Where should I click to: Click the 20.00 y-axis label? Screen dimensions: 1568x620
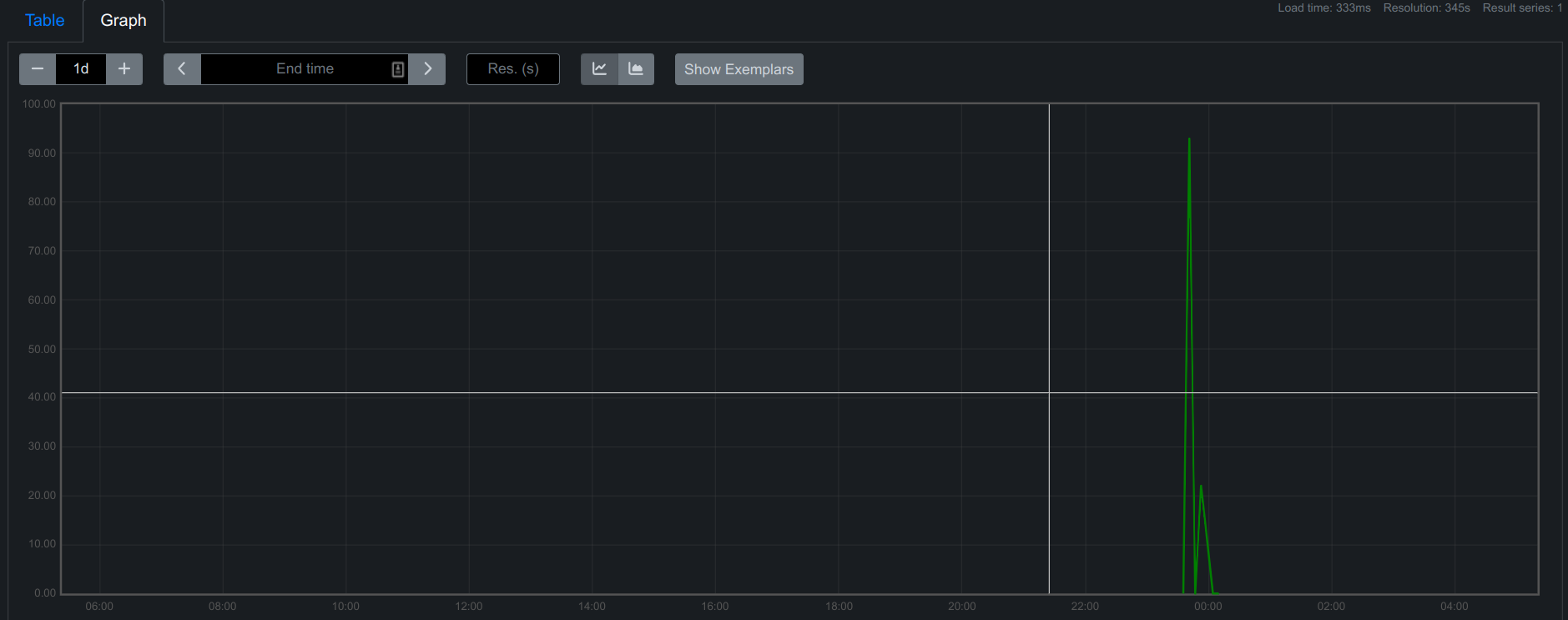(42, 496)
